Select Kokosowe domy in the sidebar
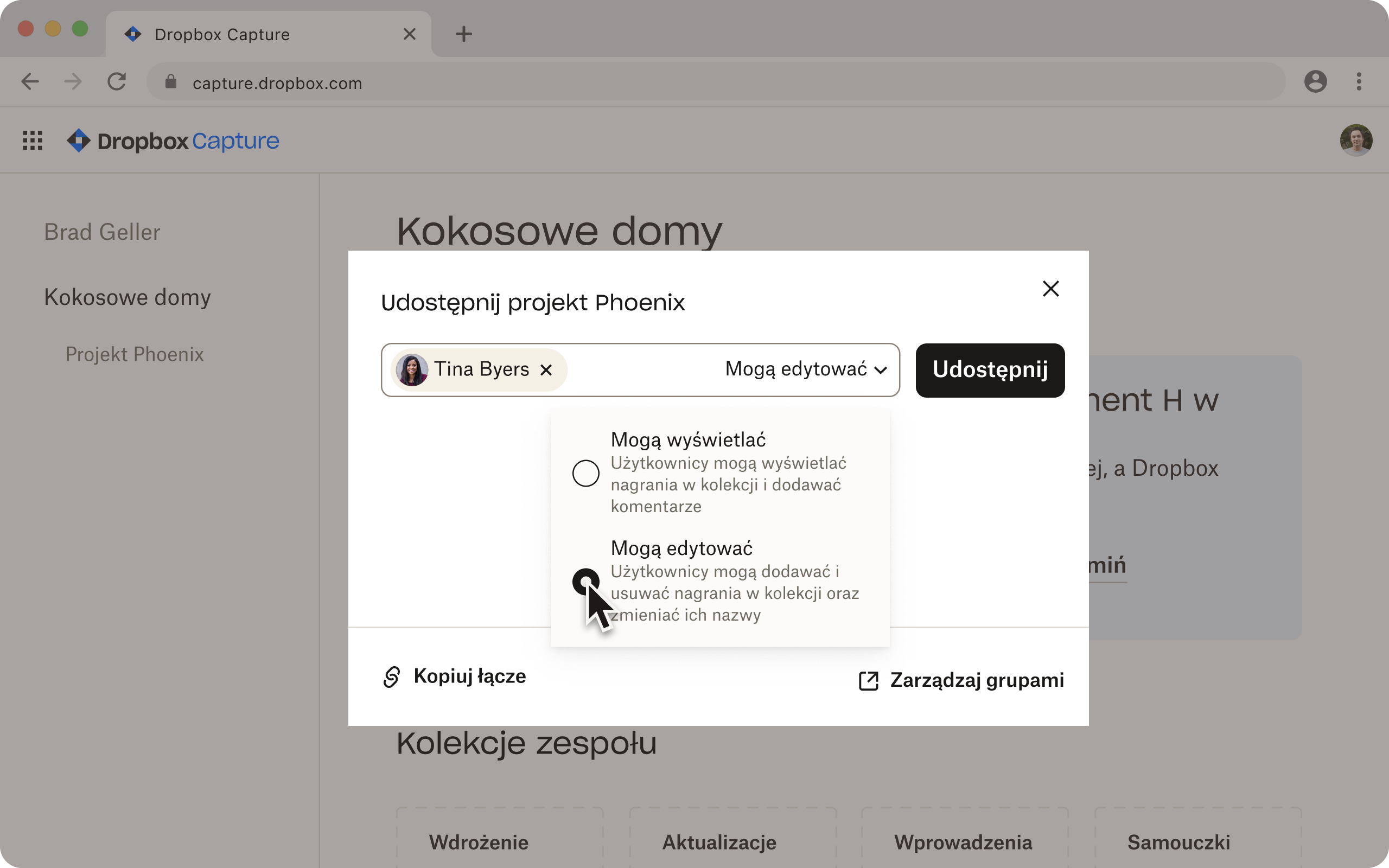This screenshot has width=1389, height=868. tap(128, 298)
